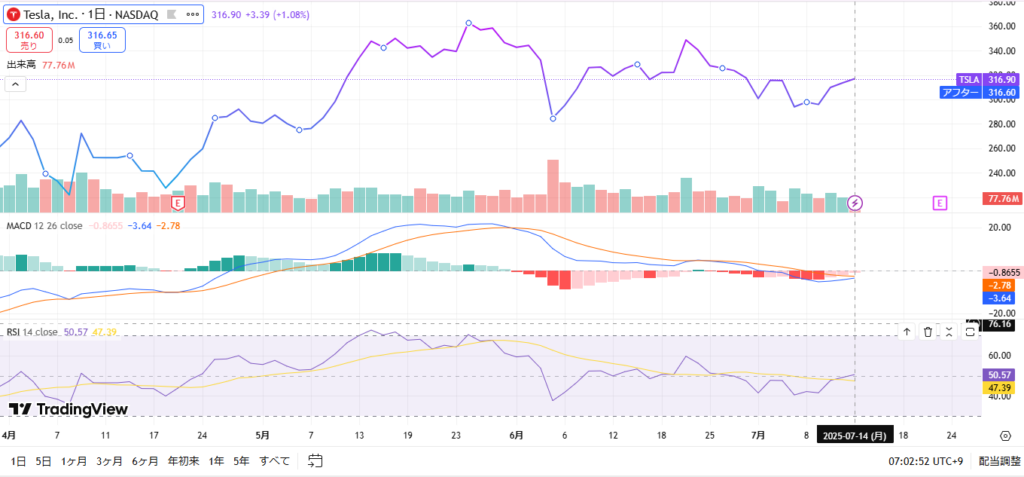Open chart settings hexagon gear icon
This screenshot has width=1024, height=477.
(x=1004, y=436)
